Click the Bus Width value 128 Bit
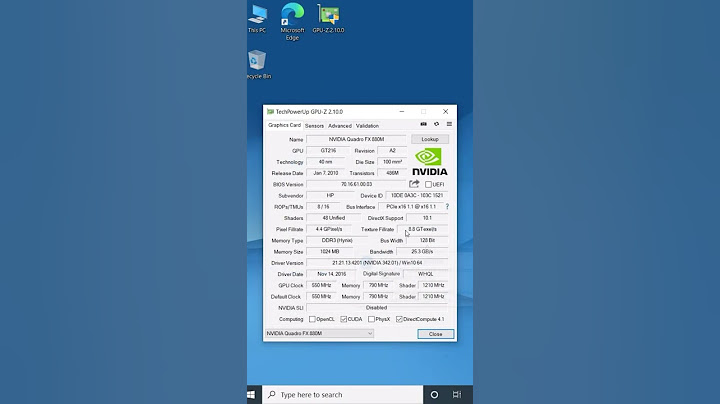The width and height of the screenshot is (720, 404). click(x=427, y=241)
